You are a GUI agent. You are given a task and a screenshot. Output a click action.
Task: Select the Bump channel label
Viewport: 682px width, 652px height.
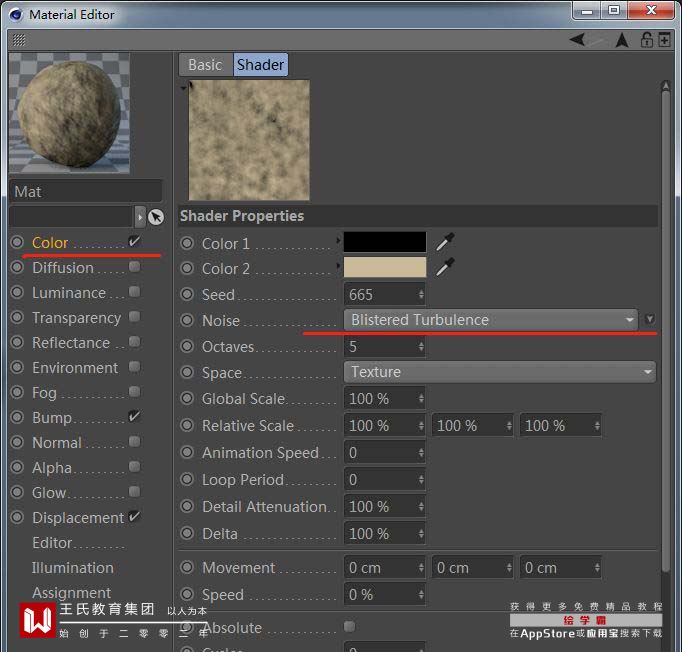pos(52,418)
